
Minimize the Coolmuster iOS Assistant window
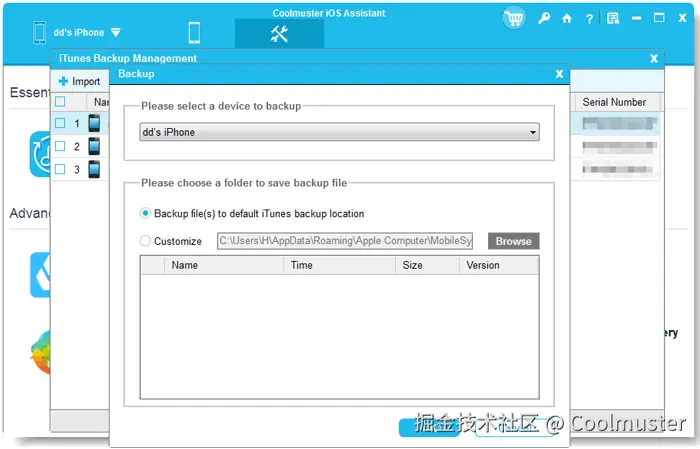[x=637, y=18]
